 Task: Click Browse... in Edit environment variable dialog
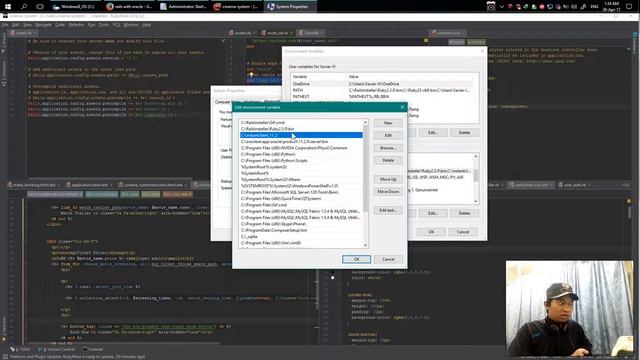tap(388, 148)
